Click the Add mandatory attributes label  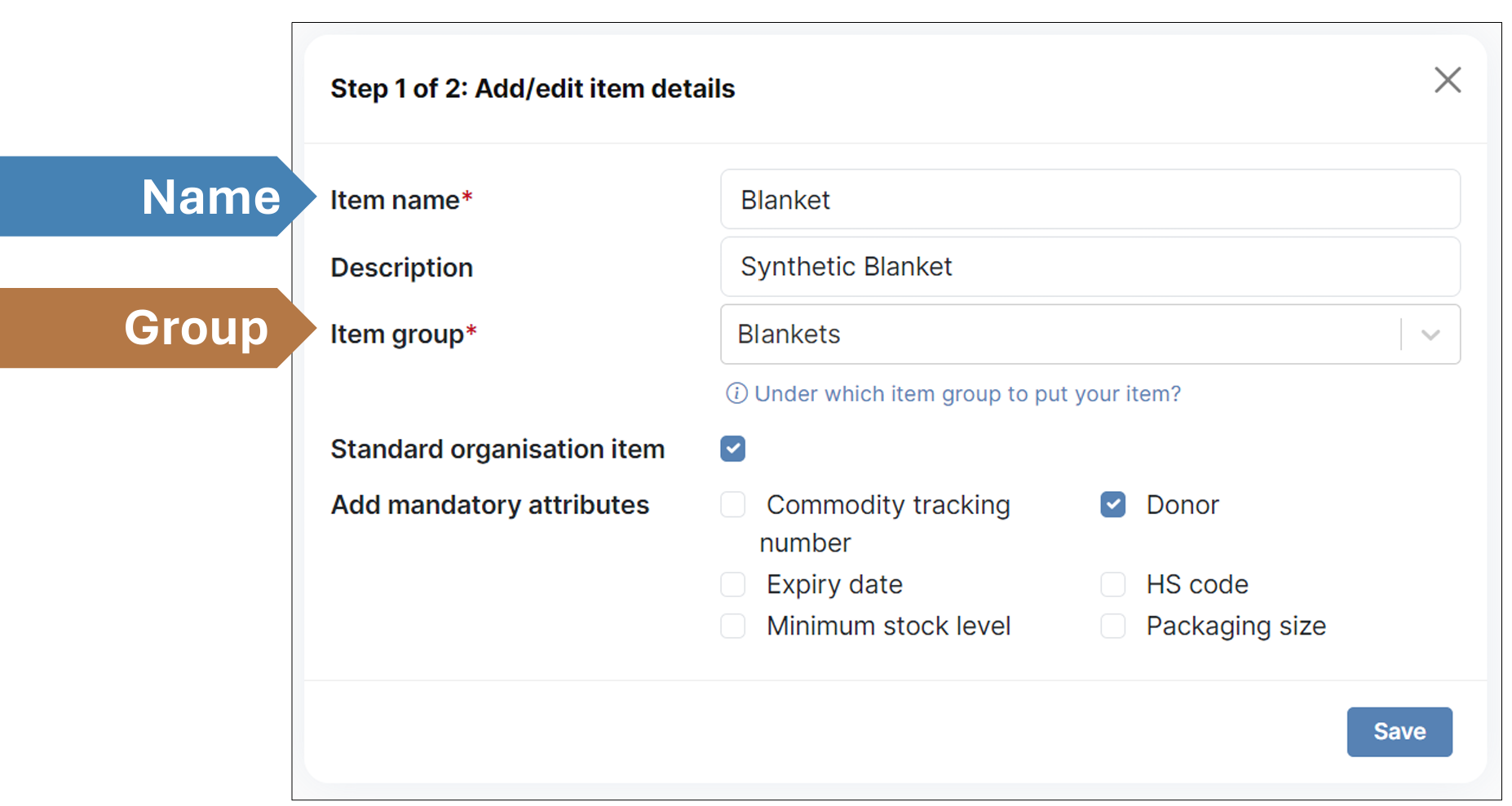point(489,506)
